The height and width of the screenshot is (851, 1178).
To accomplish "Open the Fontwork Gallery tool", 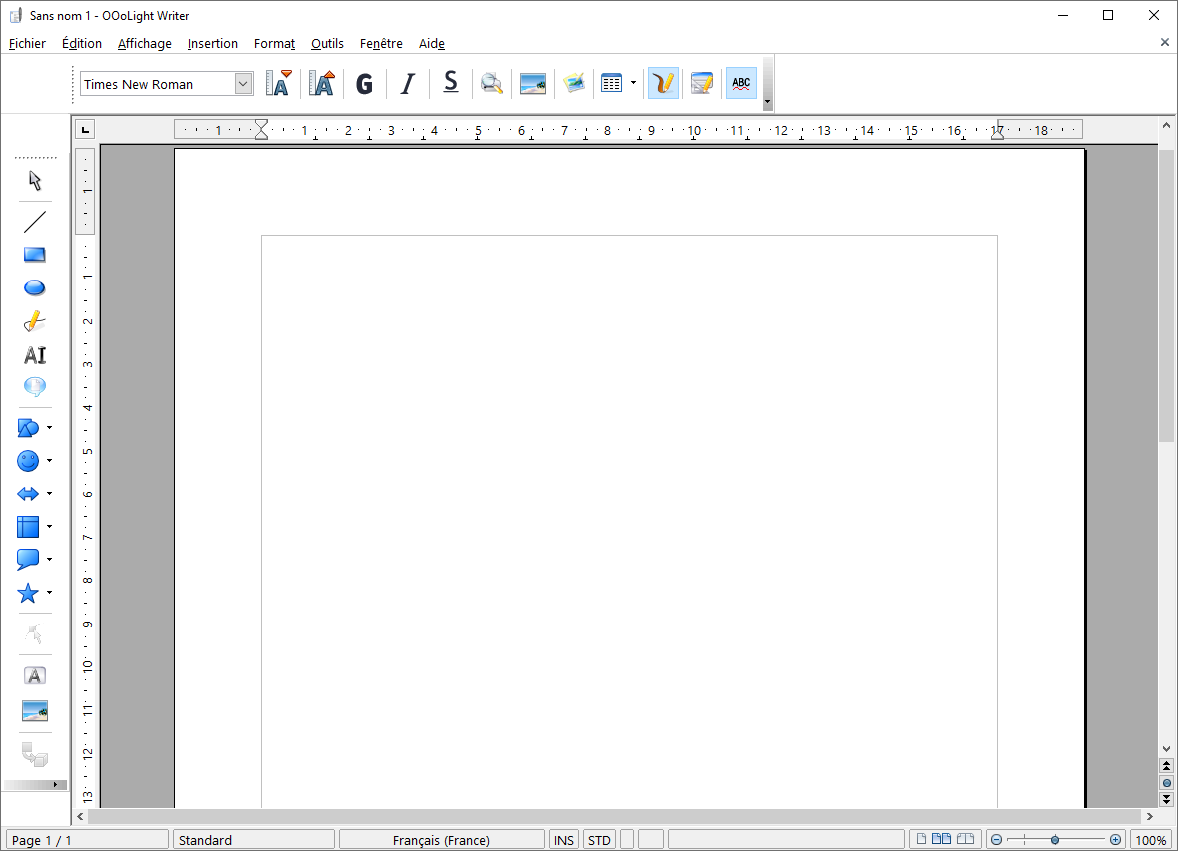I will (34, 675).
